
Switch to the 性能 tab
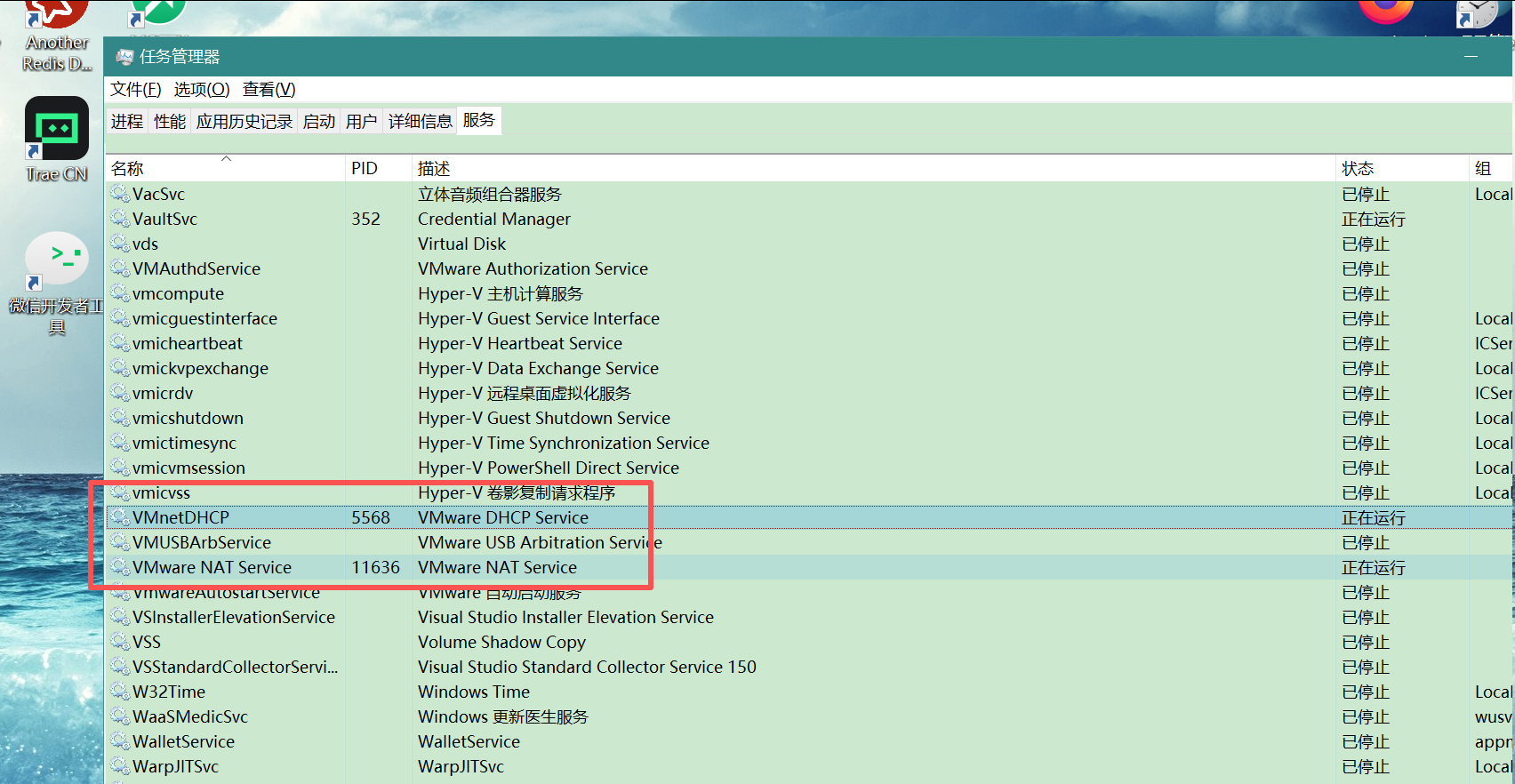click(x=170, y=122)
